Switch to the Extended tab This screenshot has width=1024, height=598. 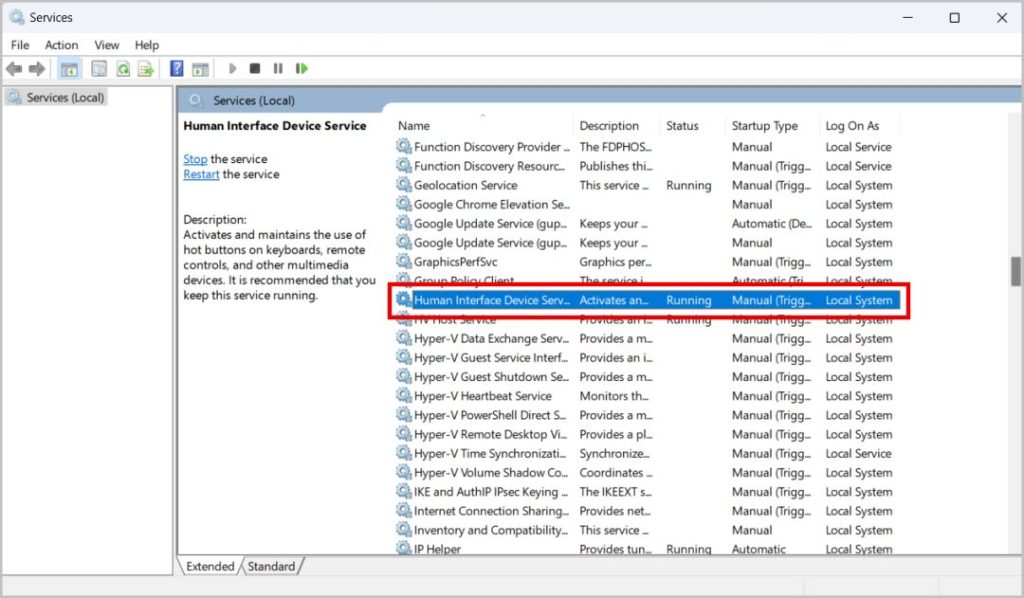tap(210, 566)
